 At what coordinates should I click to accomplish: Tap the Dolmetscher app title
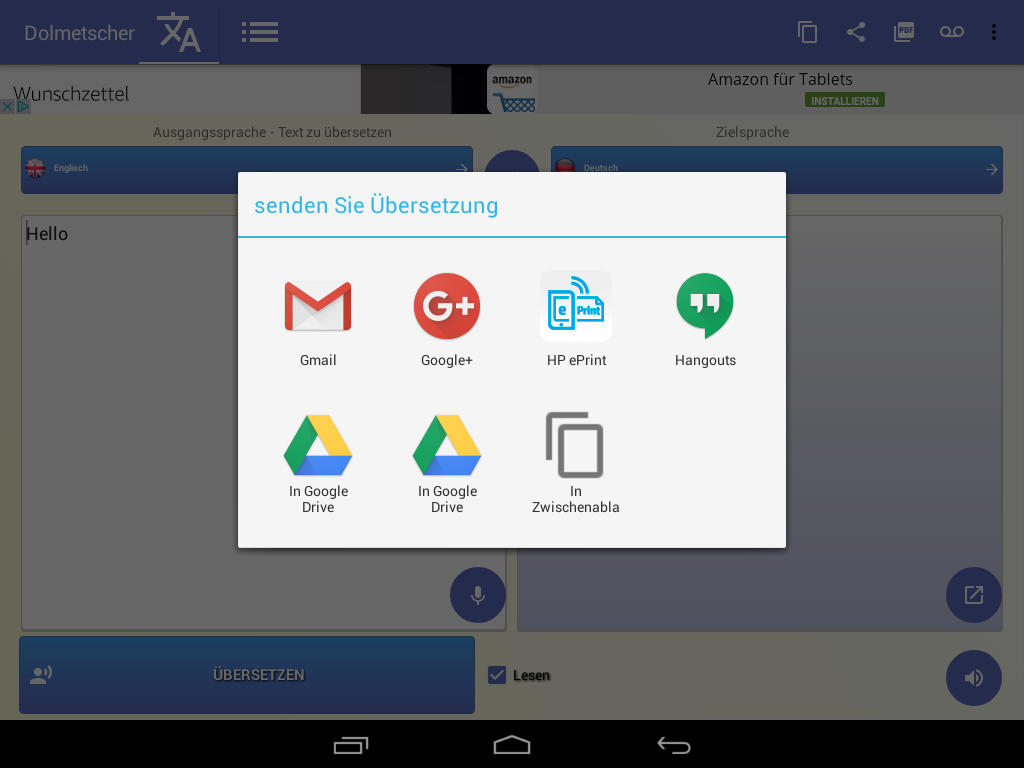[79, 33]
